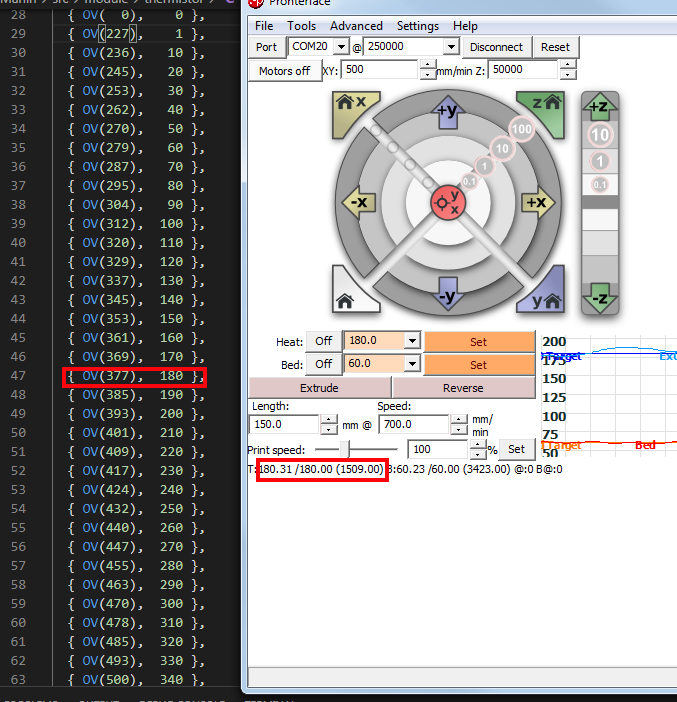Click the Motors off button
The width and height of the screenshot is (677, 702).
coord(285,71)
